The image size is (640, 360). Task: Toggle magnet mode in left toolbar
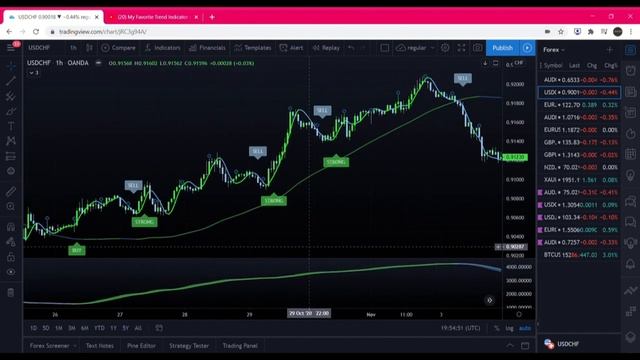point(11,227)
